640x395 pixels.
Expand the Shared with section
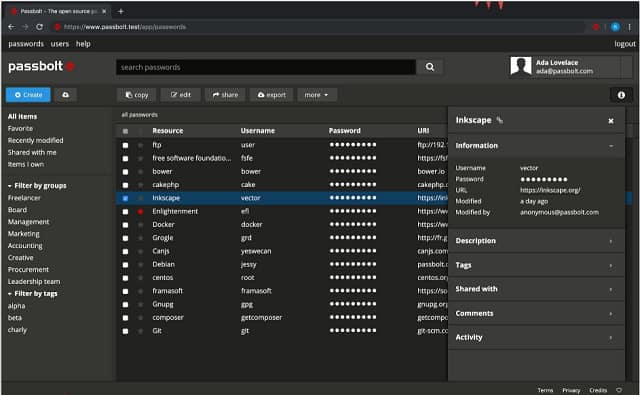click(536, 289)
